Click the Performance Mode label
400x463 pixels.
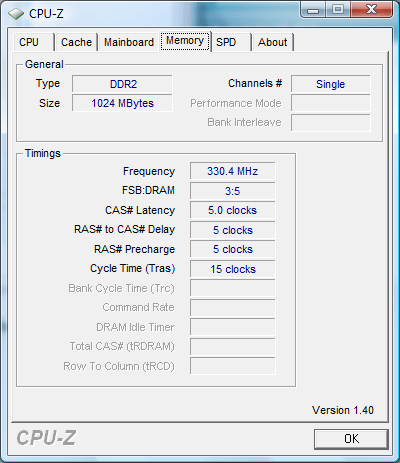click(x=236, y=103)
